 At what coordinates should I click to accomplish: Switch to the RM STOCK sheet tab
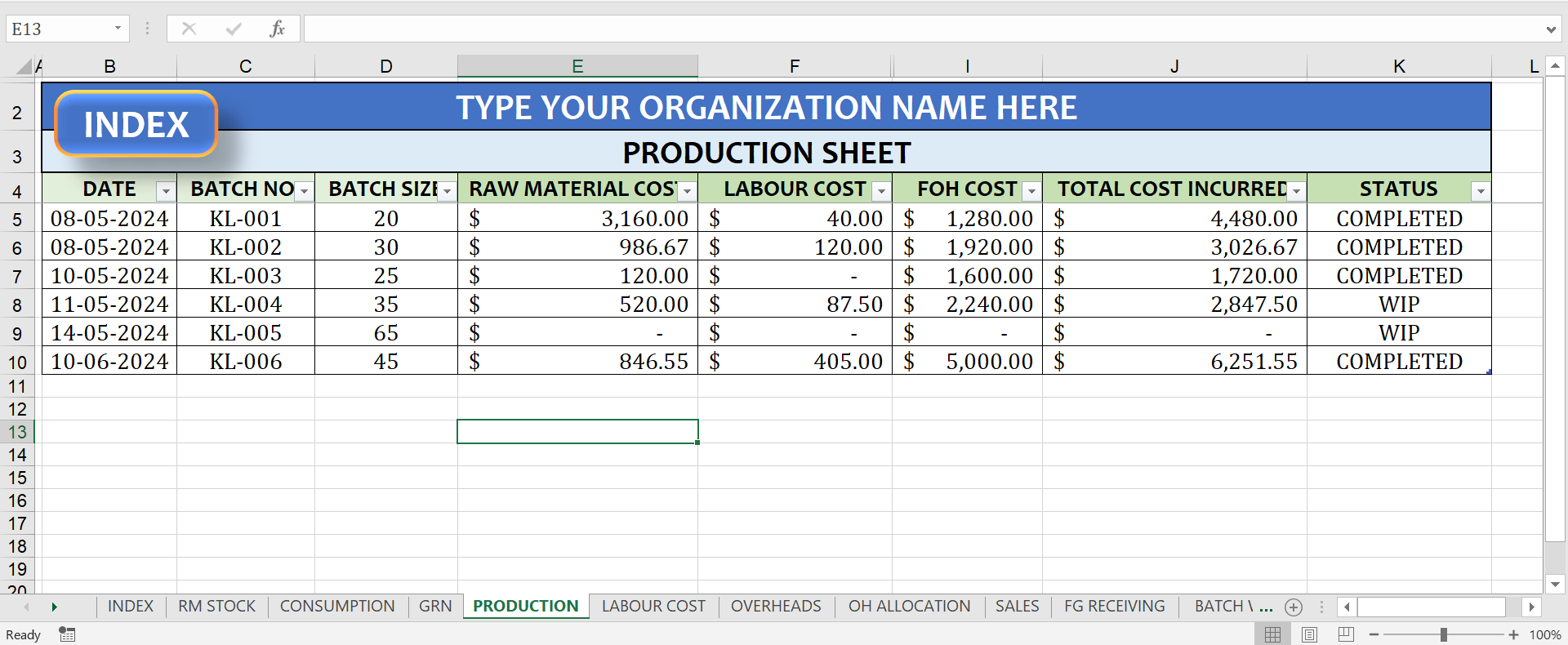[216, 607]
